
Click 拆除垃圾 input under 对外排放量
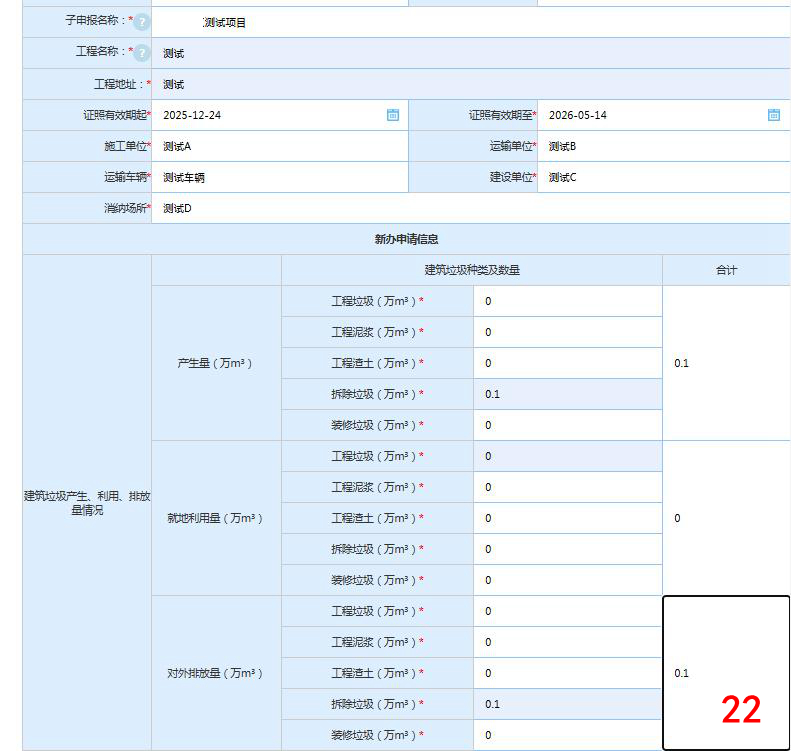pyautogui.click(x=567, y=704)
